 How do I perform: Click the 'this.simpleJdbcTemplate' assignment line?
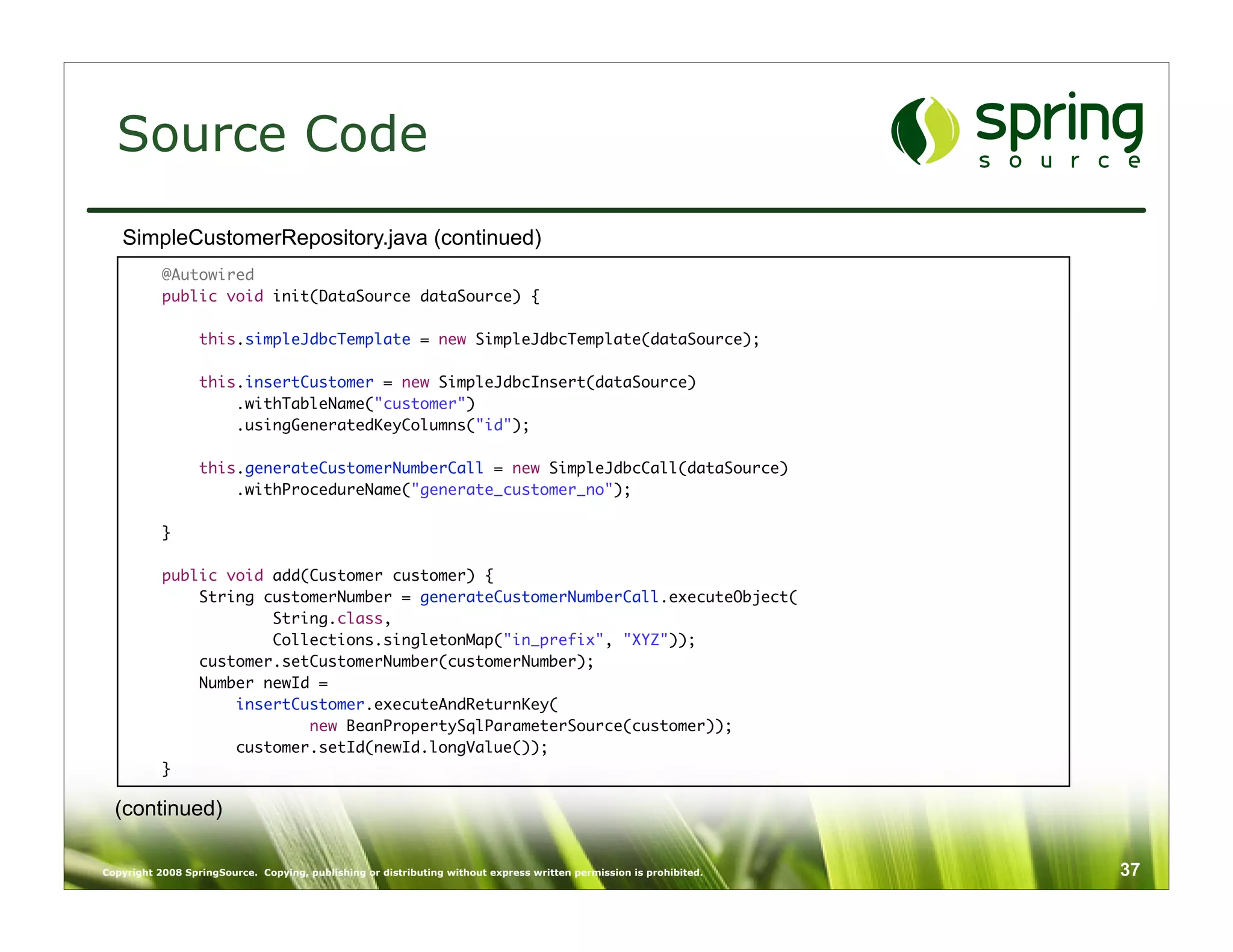[479, 339]
